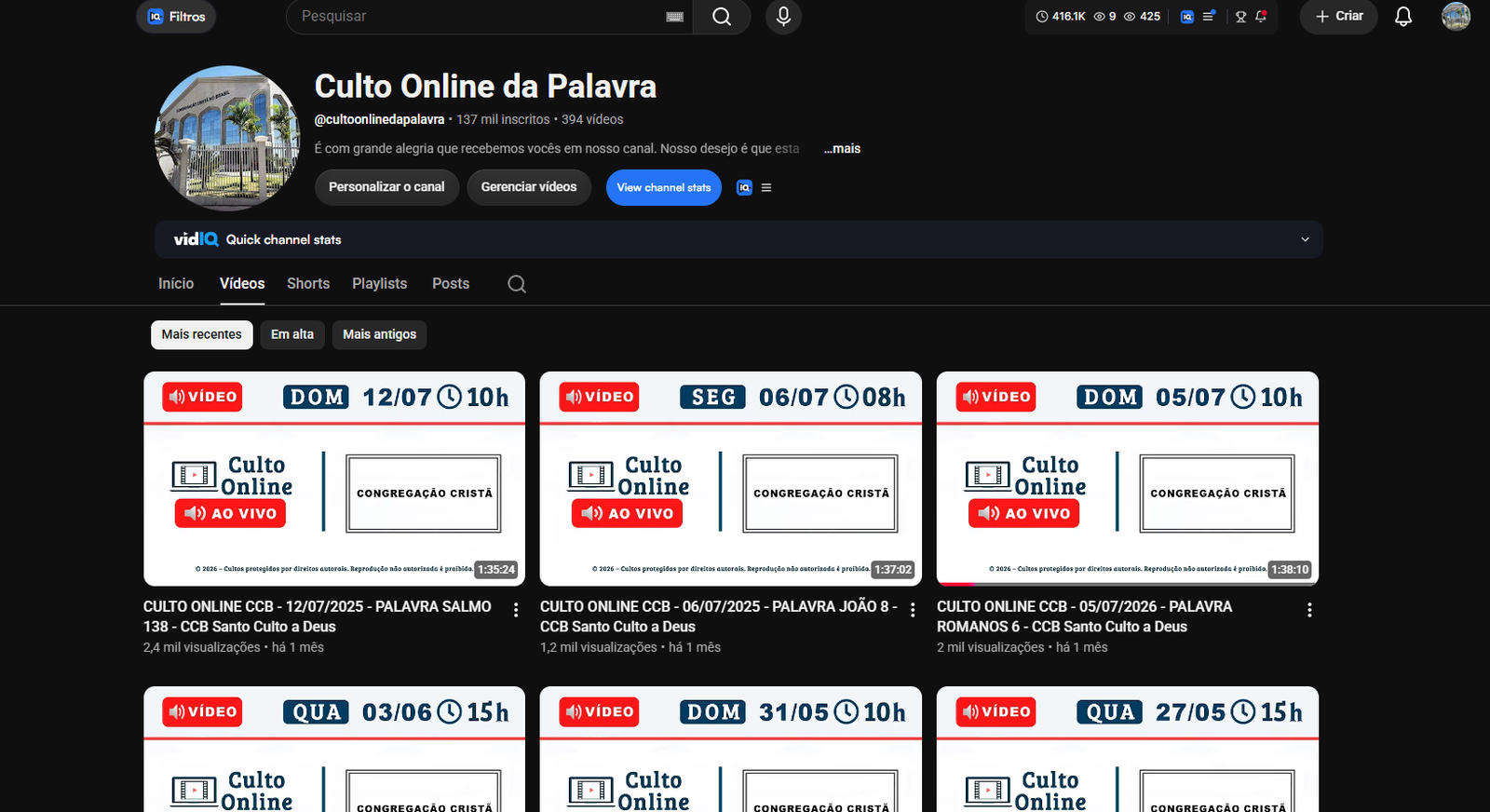The height and width of the screenshot is (812, 1490).
Task: Select the Em alta filter chip
Action: click(292, 334)
